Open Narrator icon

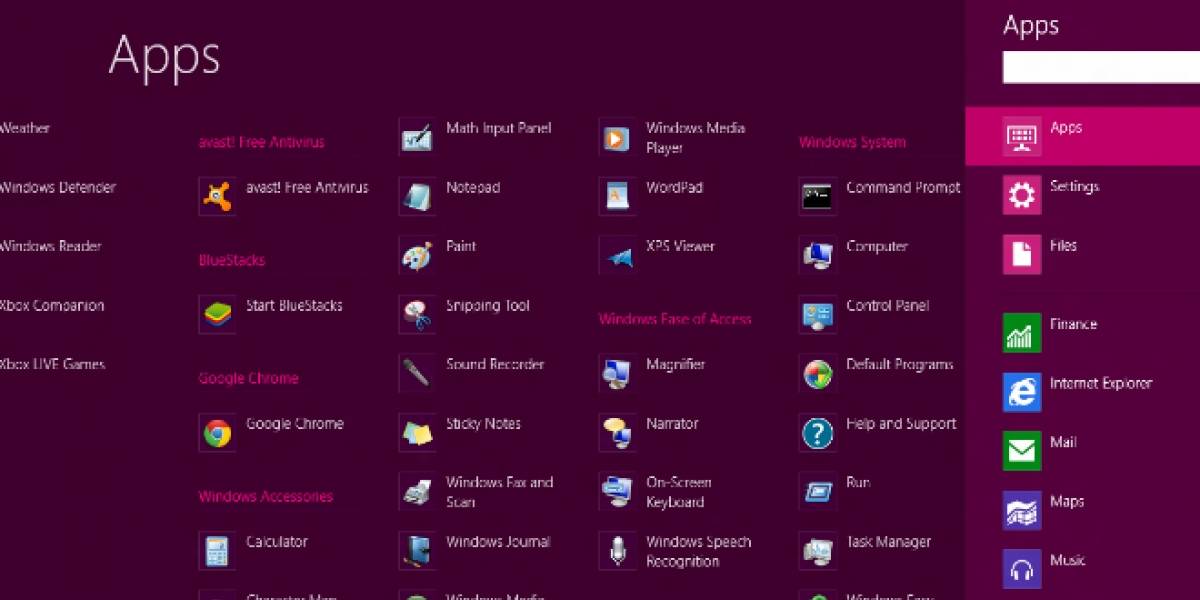pyautogui.click(x=617, y=432)
